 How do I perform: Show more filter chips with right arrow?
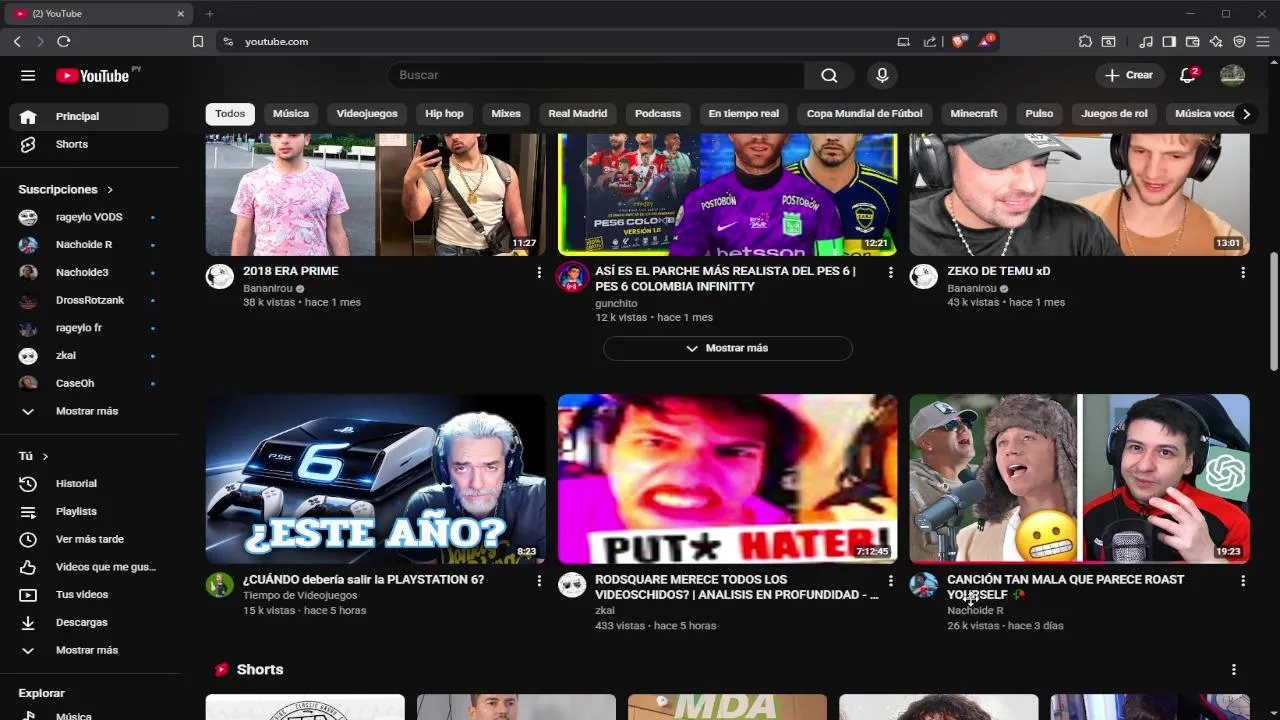tap(1246, 114)
